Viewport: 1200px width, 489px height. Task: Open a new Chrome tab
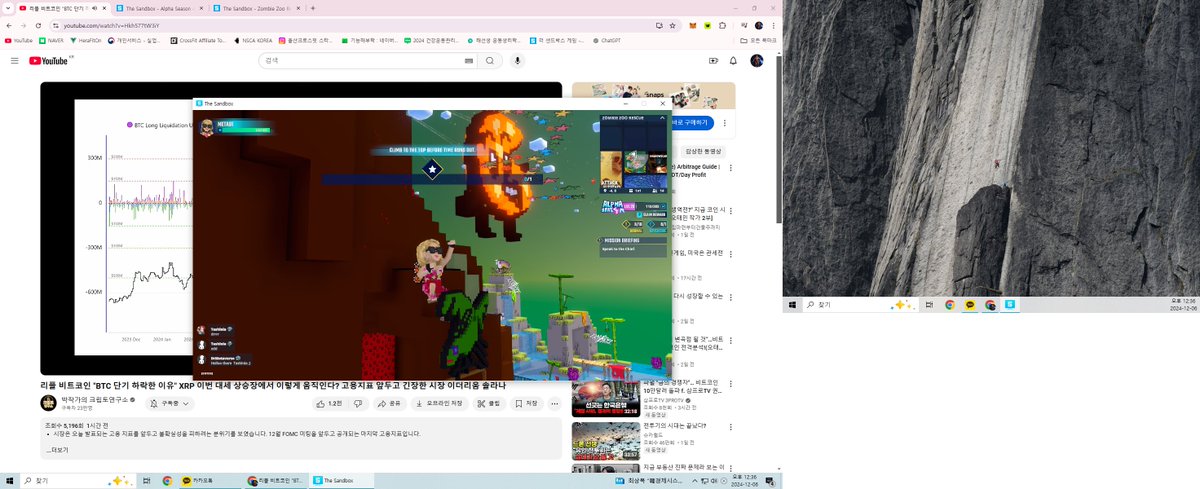(313, 7)
